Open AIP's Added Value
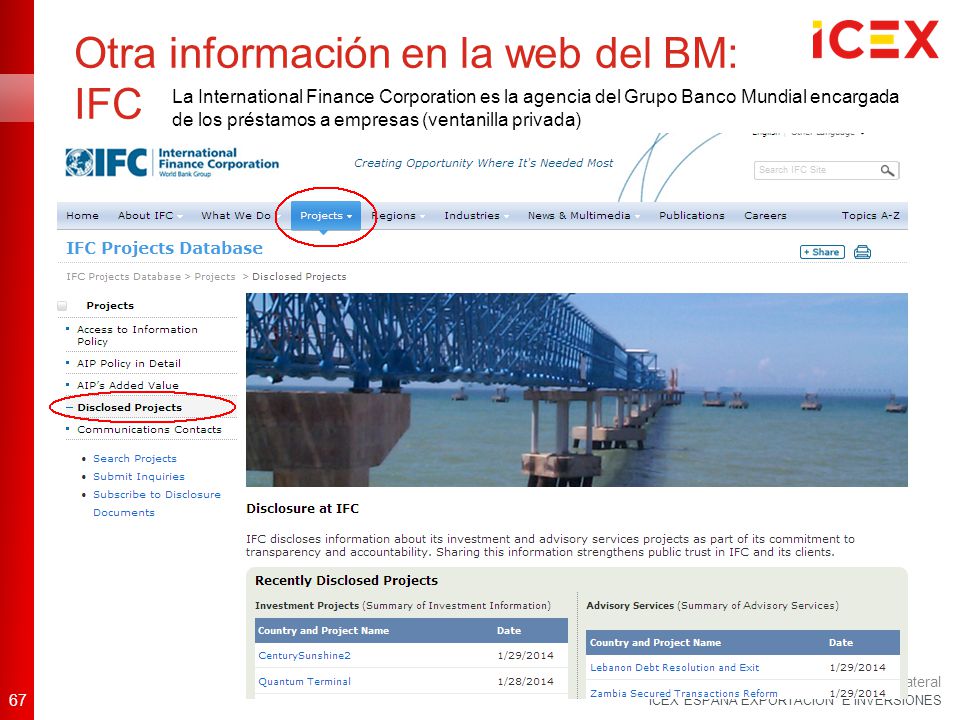The height and width of the screenshot is (720, 960). pyautogui.click(x=127, y=385)
